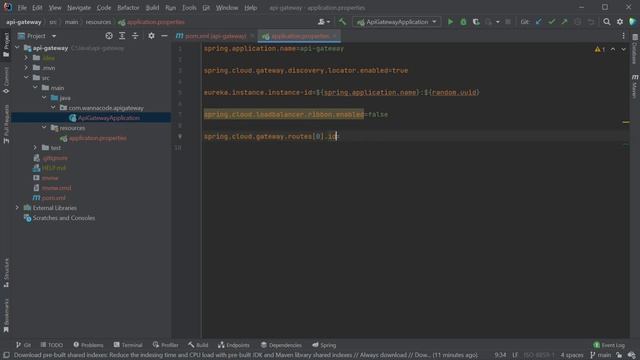
Task: Expand all nodes in Project panel
Action: [122, 36]
